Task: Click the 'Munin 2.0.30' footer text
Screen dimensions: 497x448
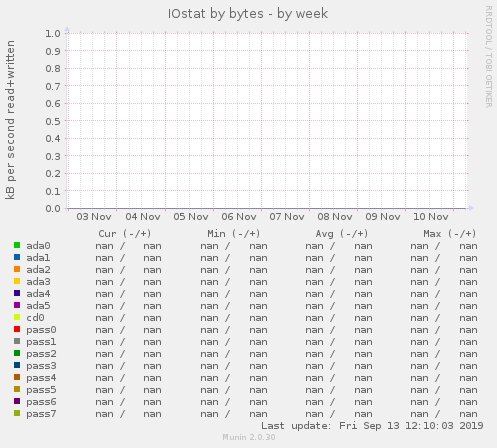Action: click(x=249, y=437)
